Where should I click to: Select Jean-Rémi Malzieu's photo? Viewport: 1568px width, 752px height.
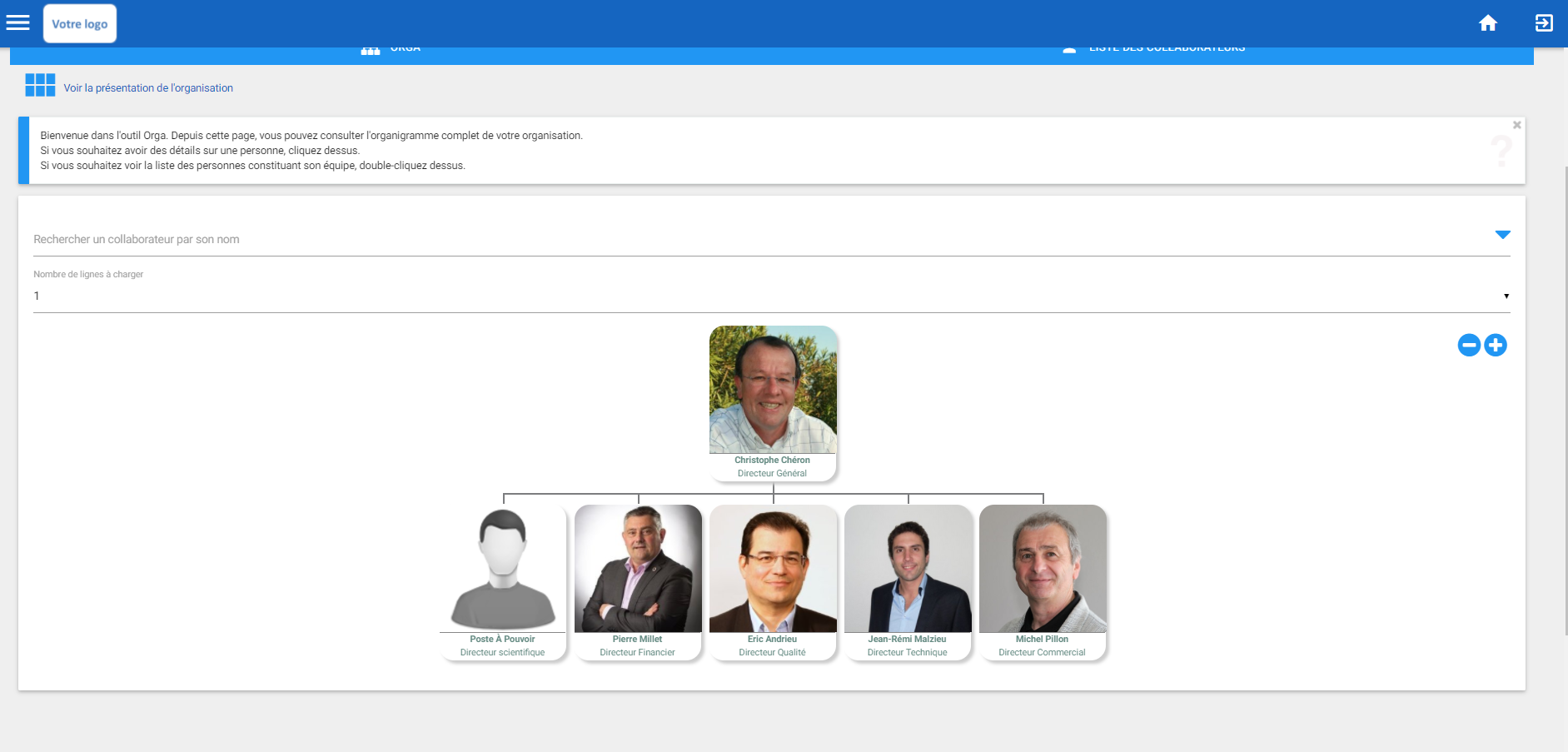pyautogui.click(x=908, y=569)
